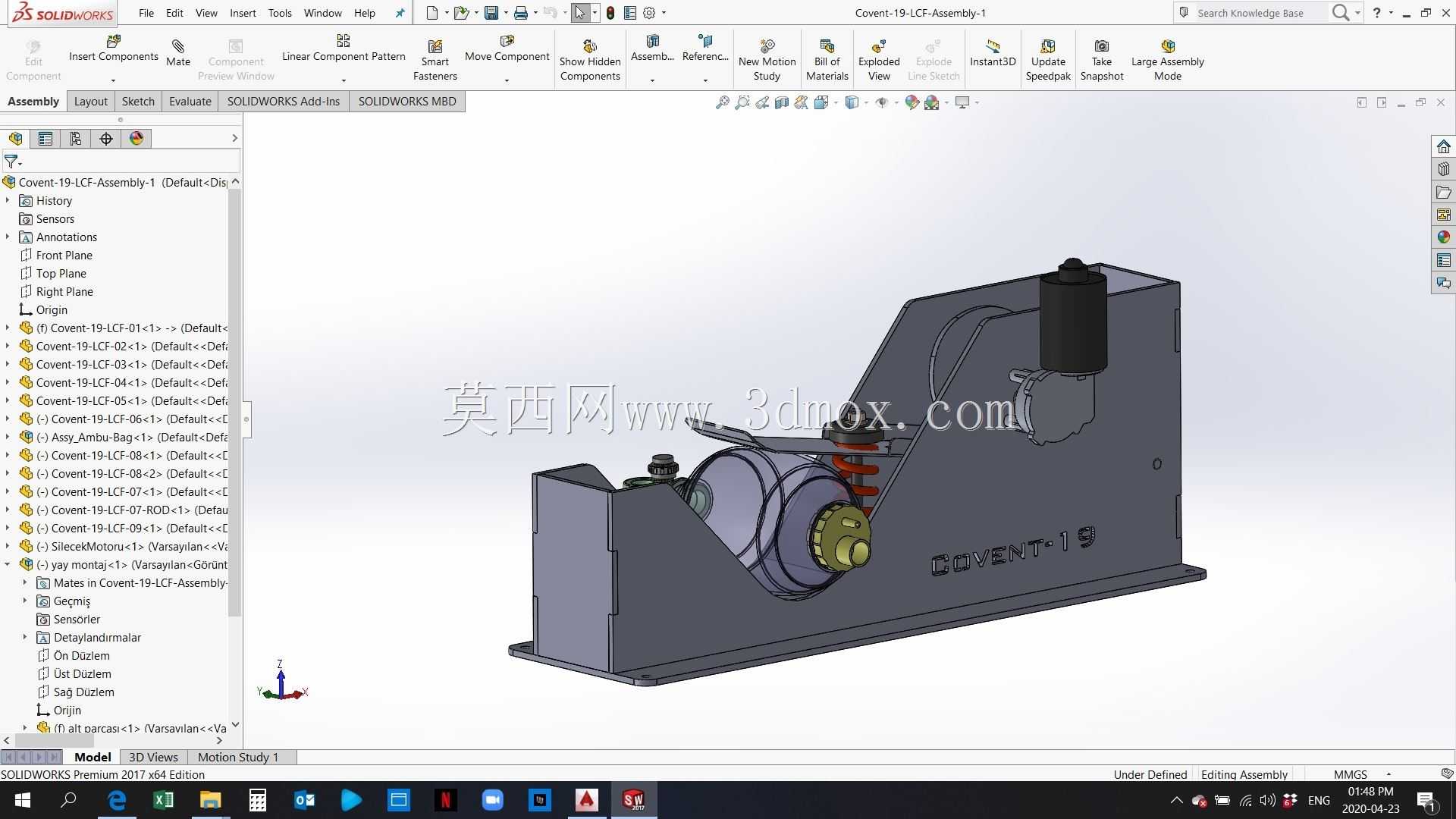Viewport: 1456px width, 819px height.
Task: Select the Mate tool
Action: pos(178,53)
